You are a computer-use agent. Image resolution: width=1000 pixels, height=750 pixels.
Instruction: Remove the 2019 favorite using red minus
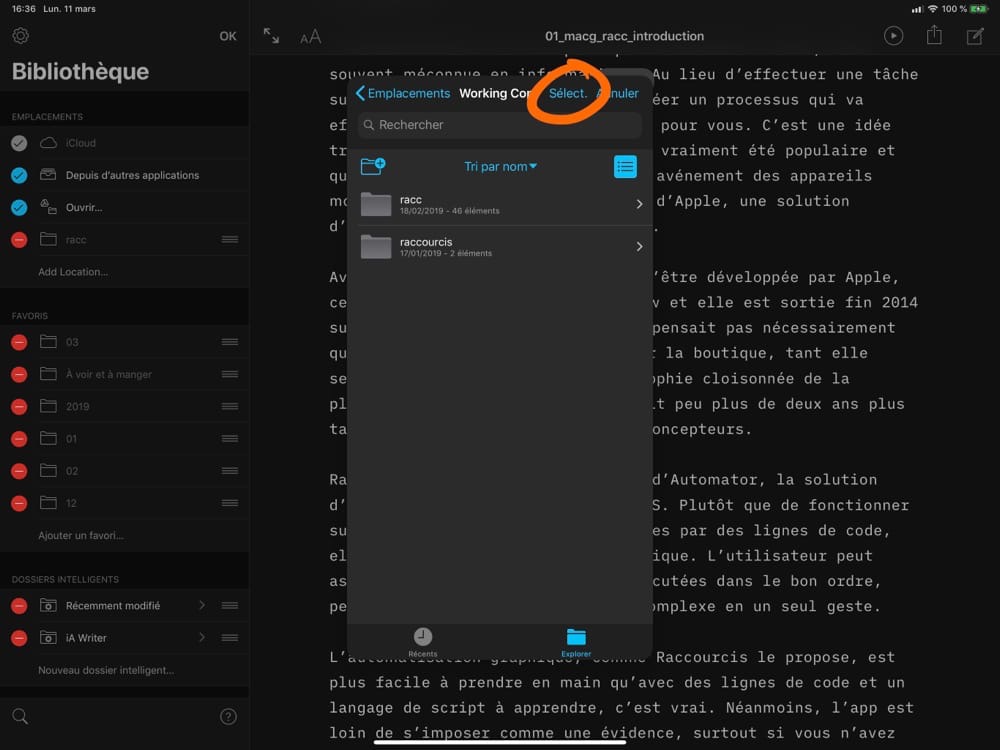(x=19, y=406)
